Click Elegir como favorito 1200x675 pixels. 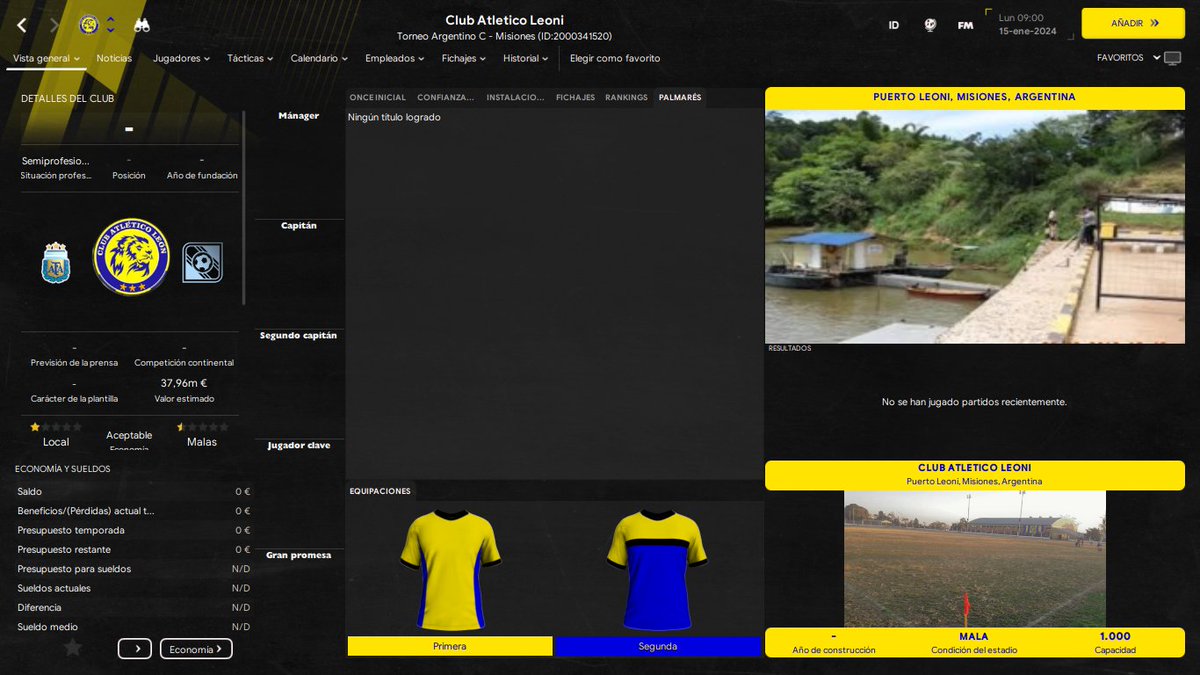coord(615,58)
